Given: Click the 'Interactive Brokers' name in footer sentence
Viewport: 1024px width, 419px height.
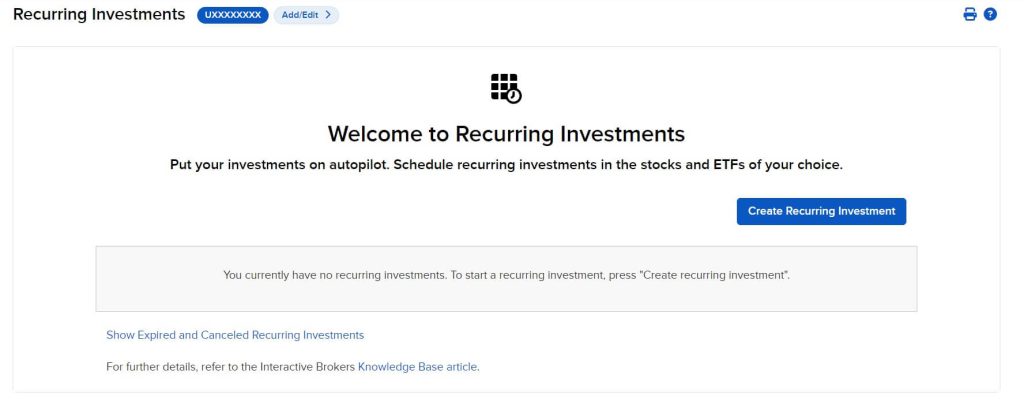Looking at the screenshot, I should (308, 367).
